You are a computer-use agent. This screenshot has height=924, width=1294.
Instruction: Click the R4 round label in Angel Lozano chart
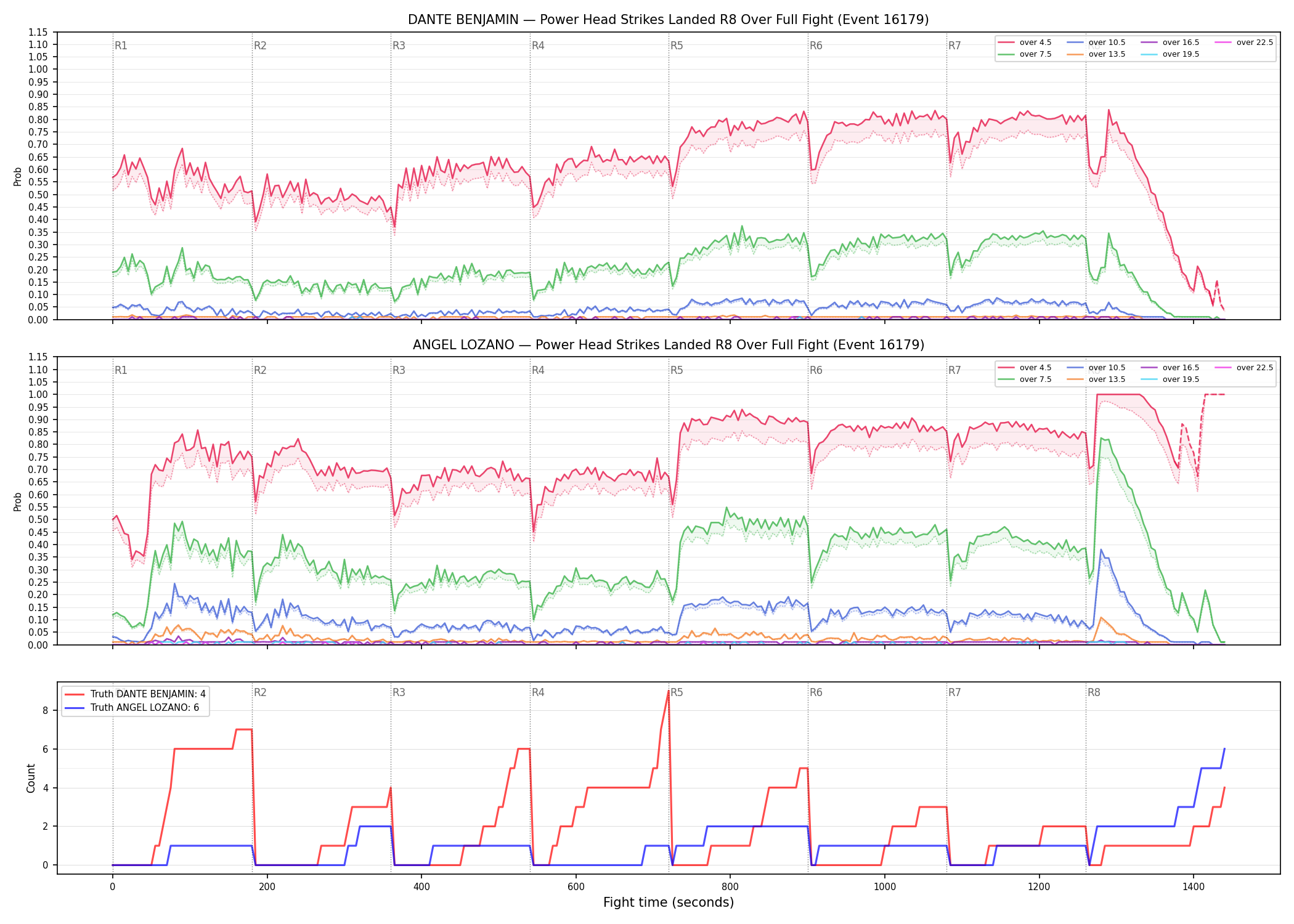(538, 370)
